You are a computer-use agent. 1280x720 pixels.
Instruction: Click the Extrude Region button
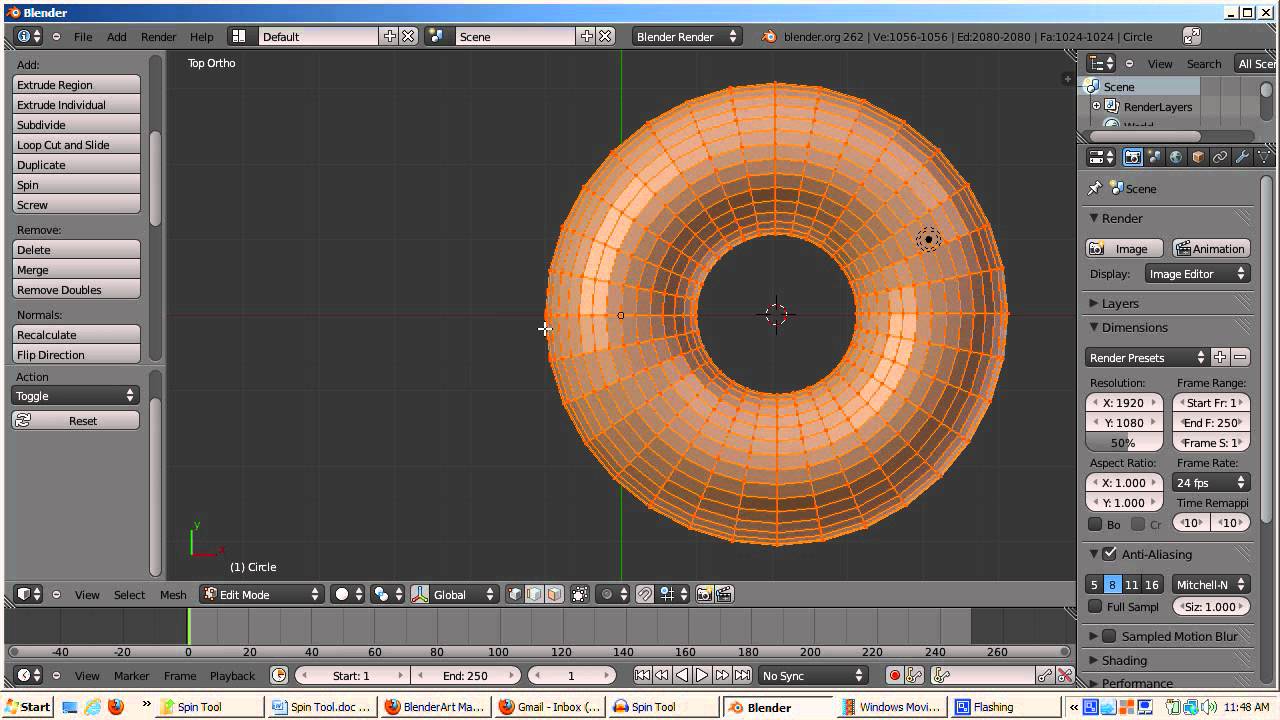coord(76,85)
